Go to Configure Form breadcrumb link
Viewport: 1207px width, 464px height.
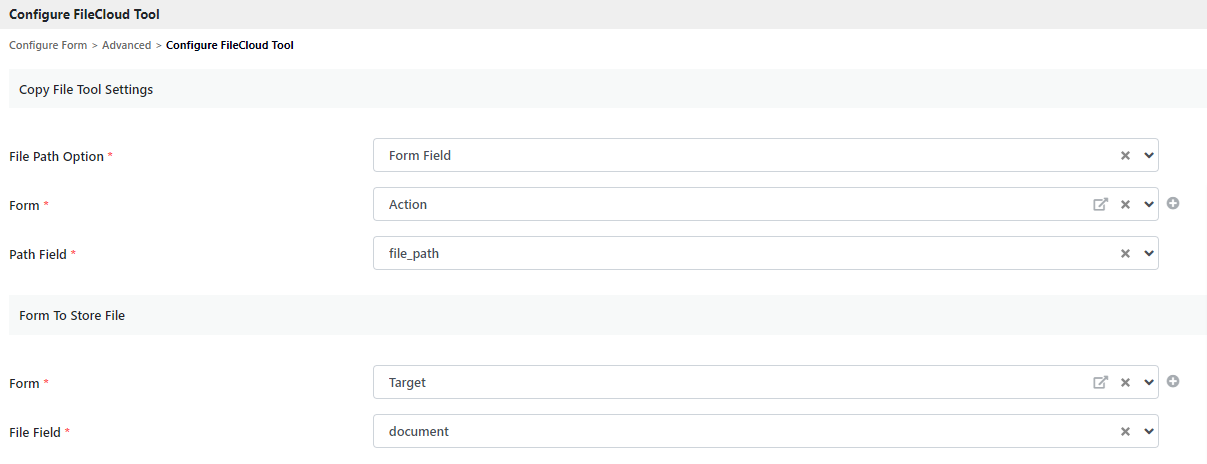pyautogui.click(x=48, y=45)
